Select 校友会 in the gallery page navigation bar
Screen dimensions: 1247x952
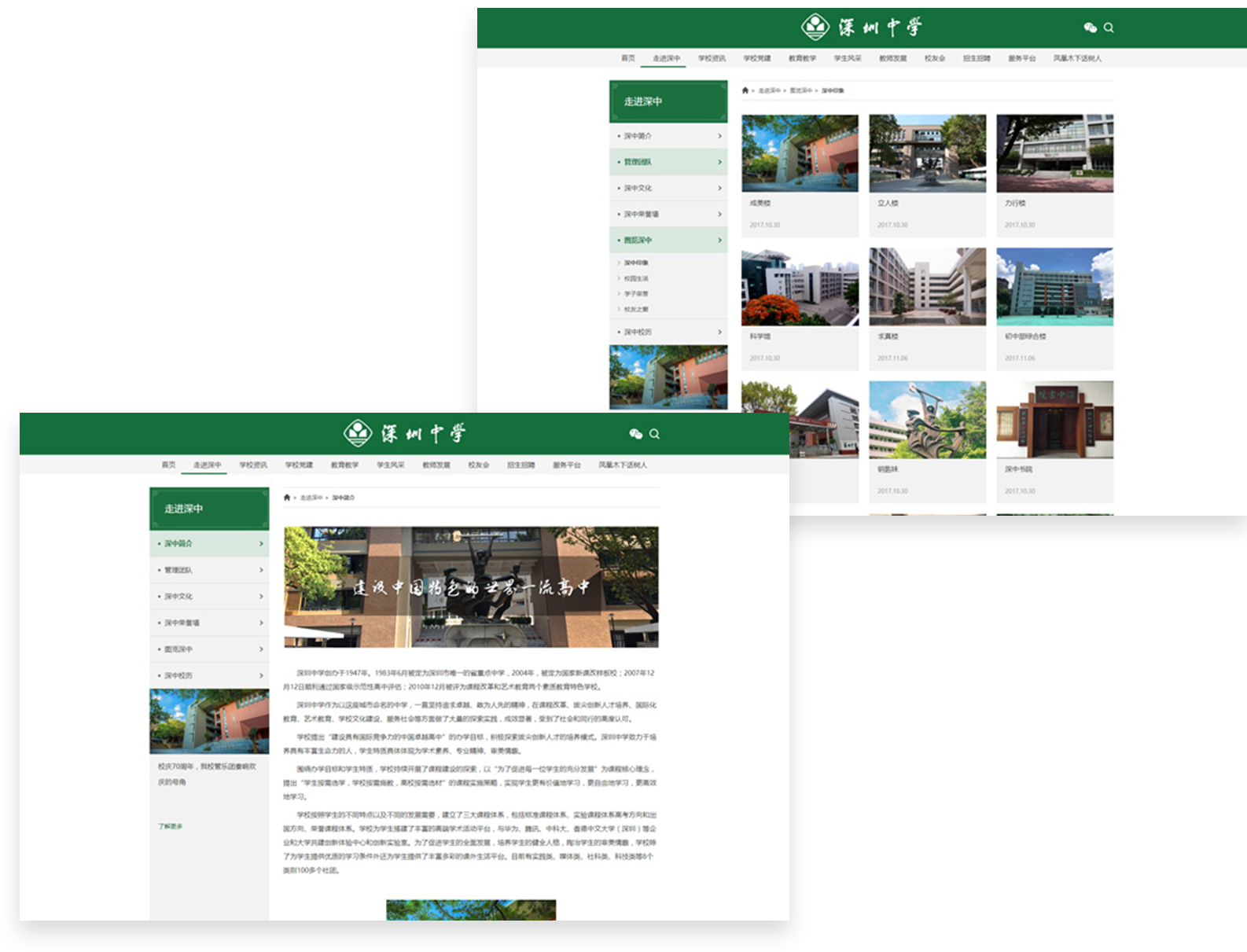pyautogui.click(x=934, y=58)
